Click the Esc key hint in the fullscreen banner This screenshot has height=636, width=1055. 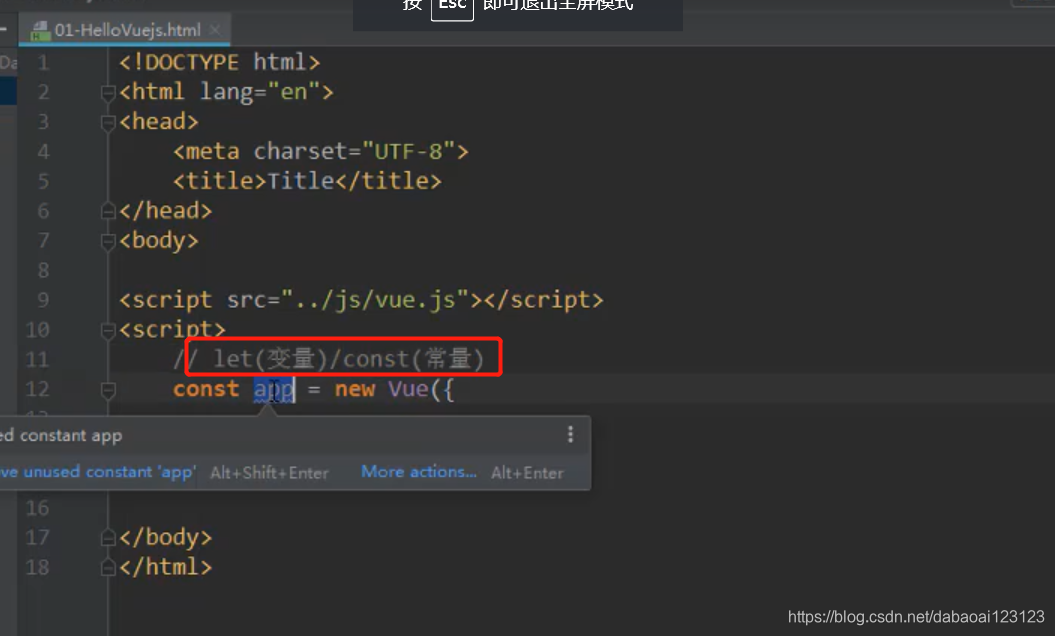[452, 9]
